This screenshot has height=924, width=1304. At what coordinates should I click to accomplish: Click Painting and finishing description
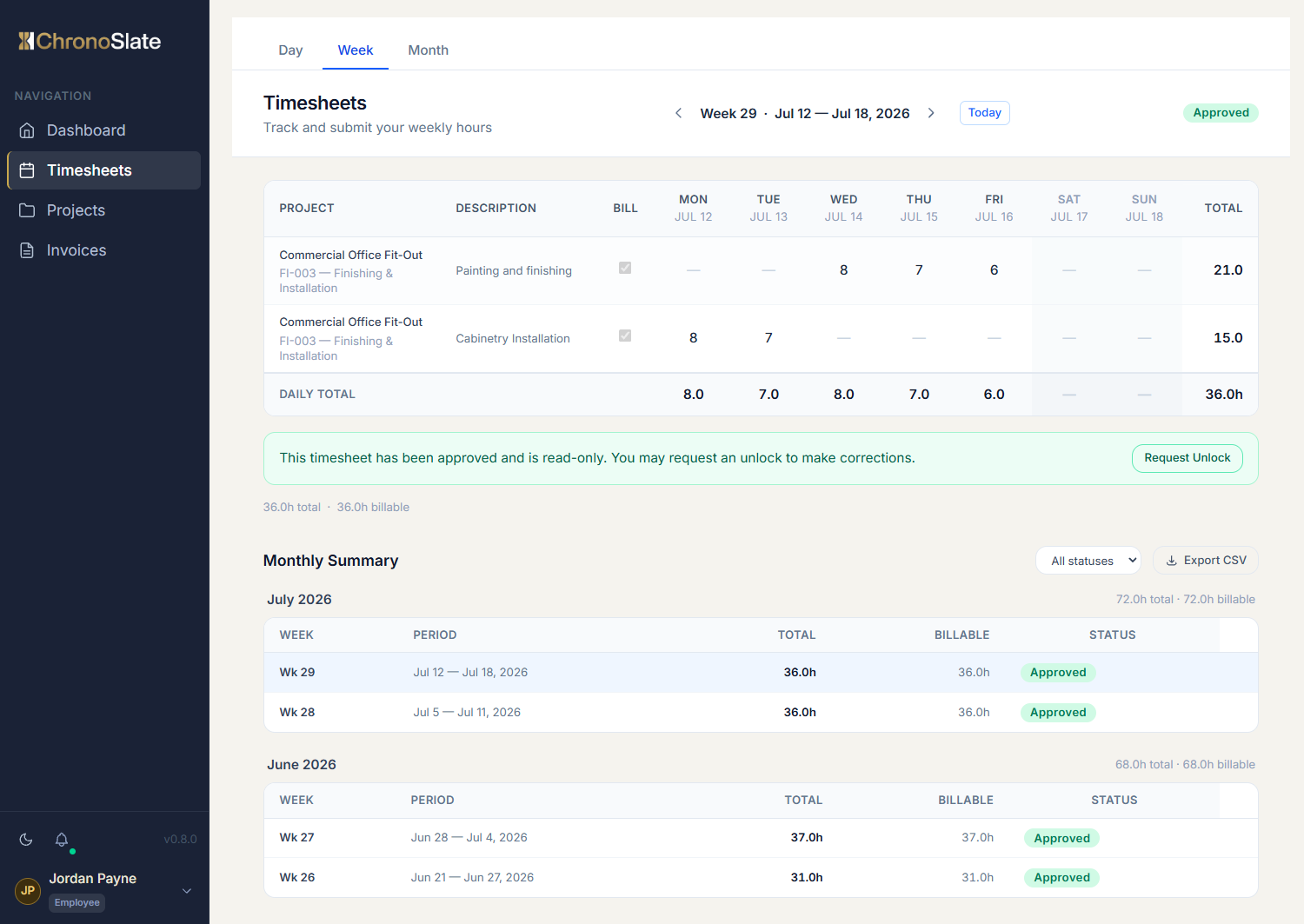(514, 271)
